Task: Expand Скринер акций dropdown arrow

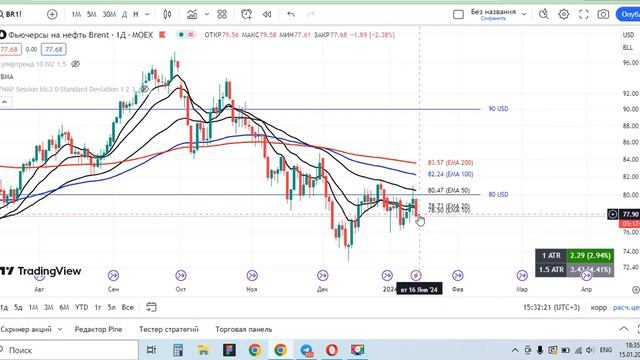Action: [60, 329]
